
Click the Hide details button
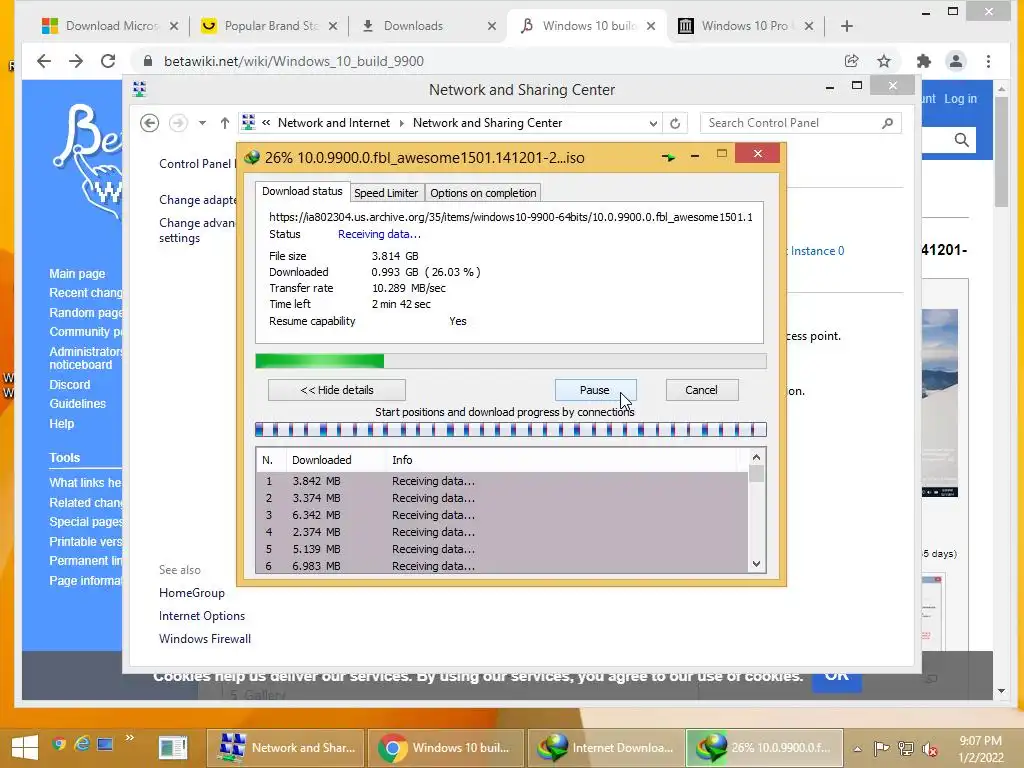[x=336, y=390]
